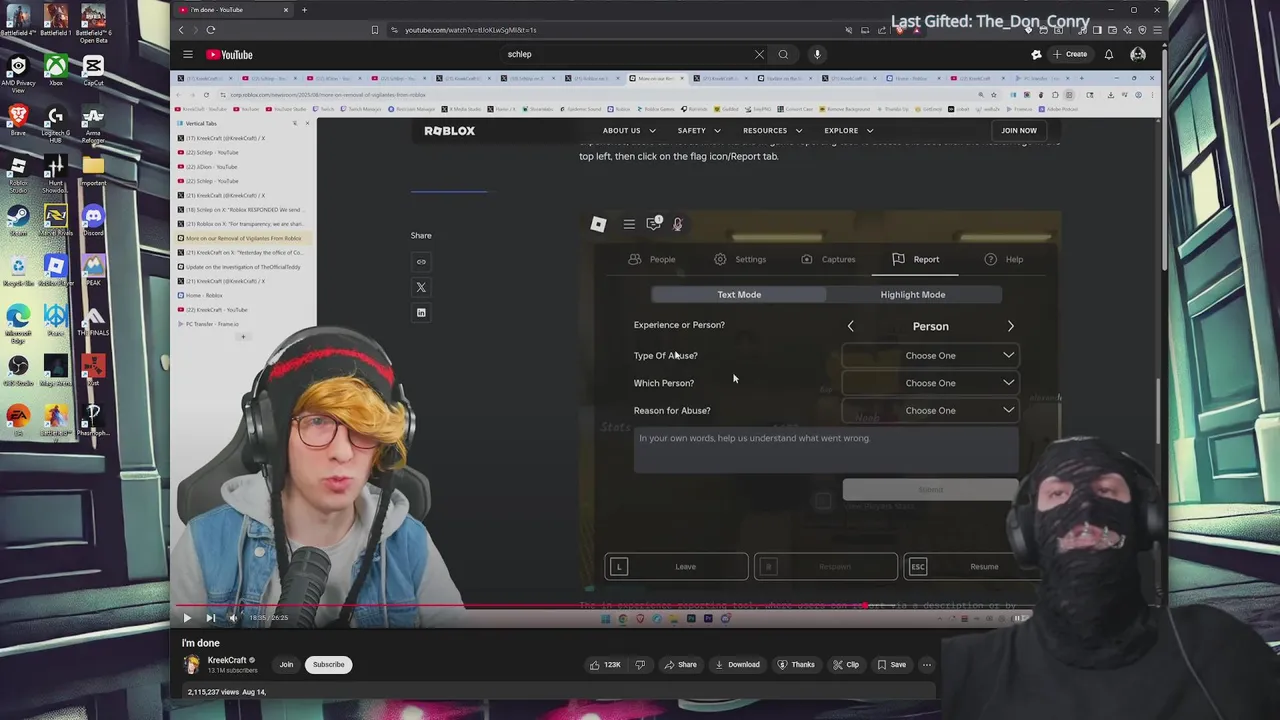Share the video
This screenshot has height=720, width=1280.
coord(681,664)
